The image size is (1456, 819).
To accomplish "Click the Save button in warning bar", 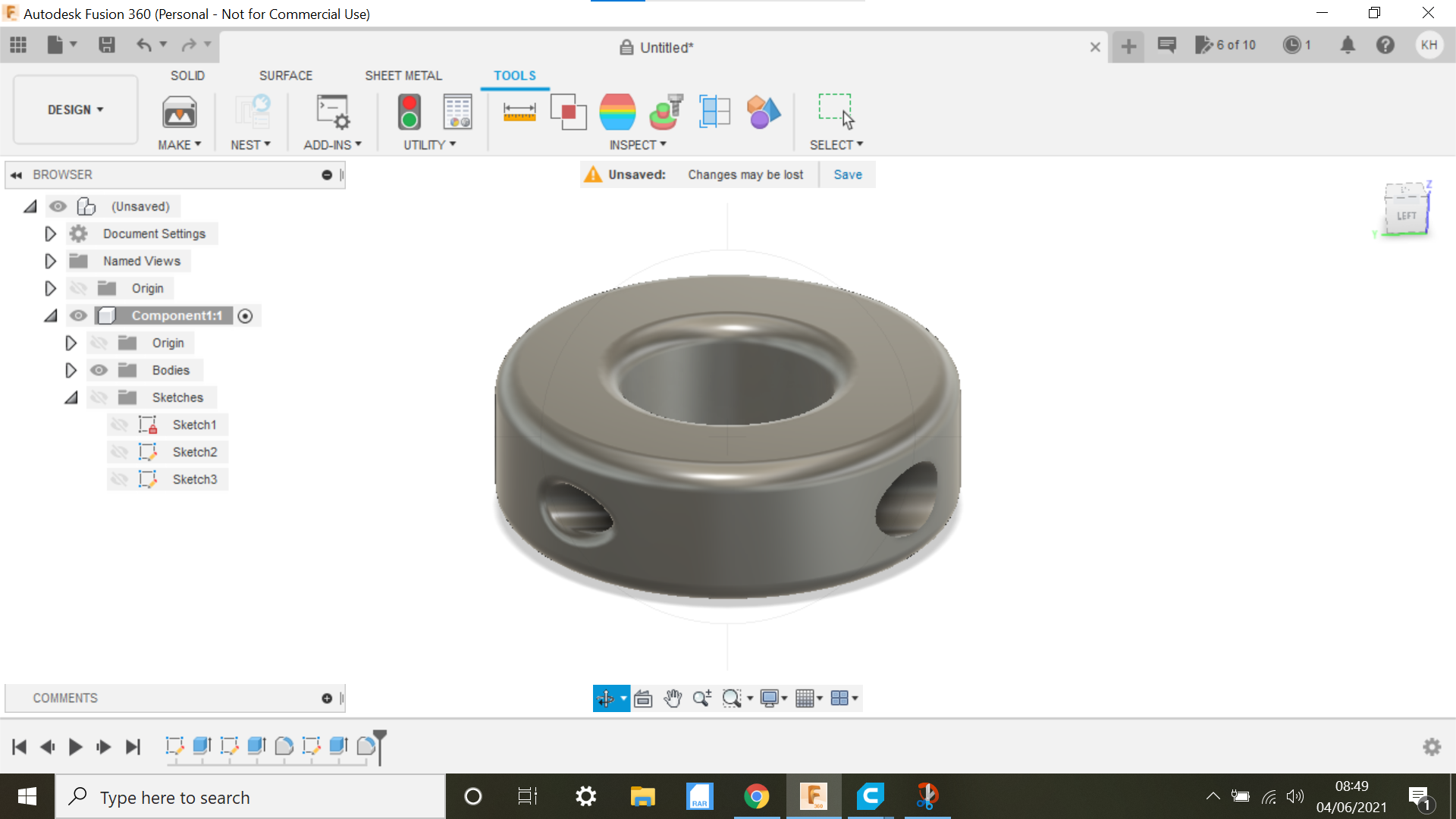I will click(847, 174).
